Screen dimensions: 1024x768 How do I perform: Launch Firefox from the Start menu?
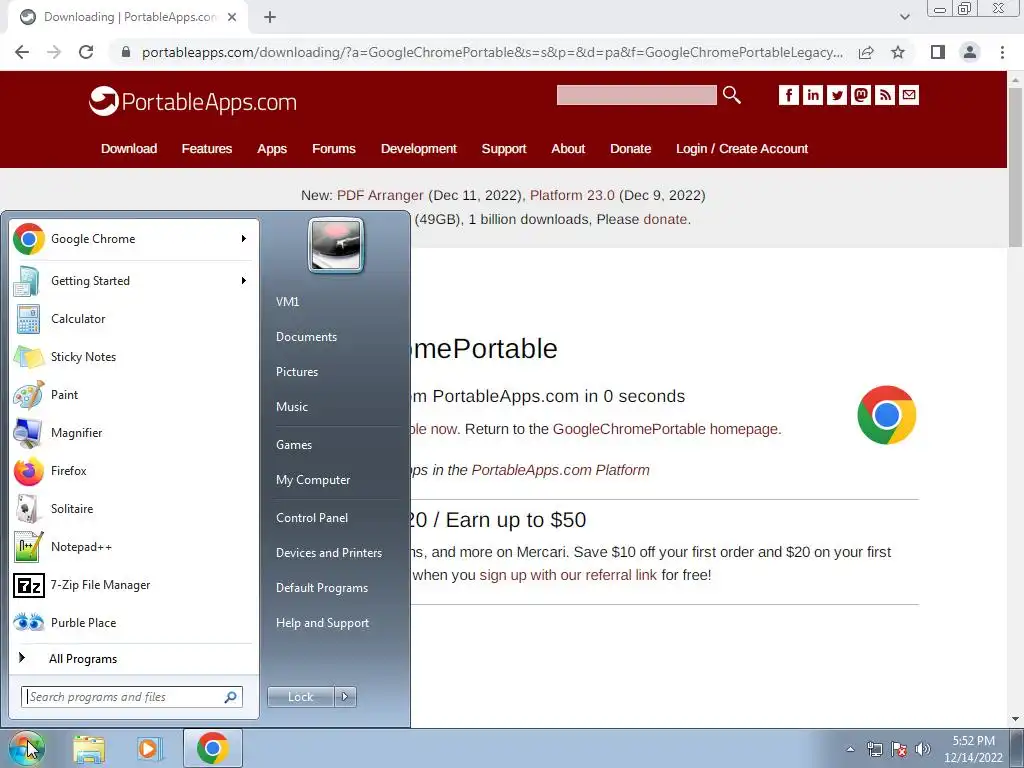pos(133,470)
